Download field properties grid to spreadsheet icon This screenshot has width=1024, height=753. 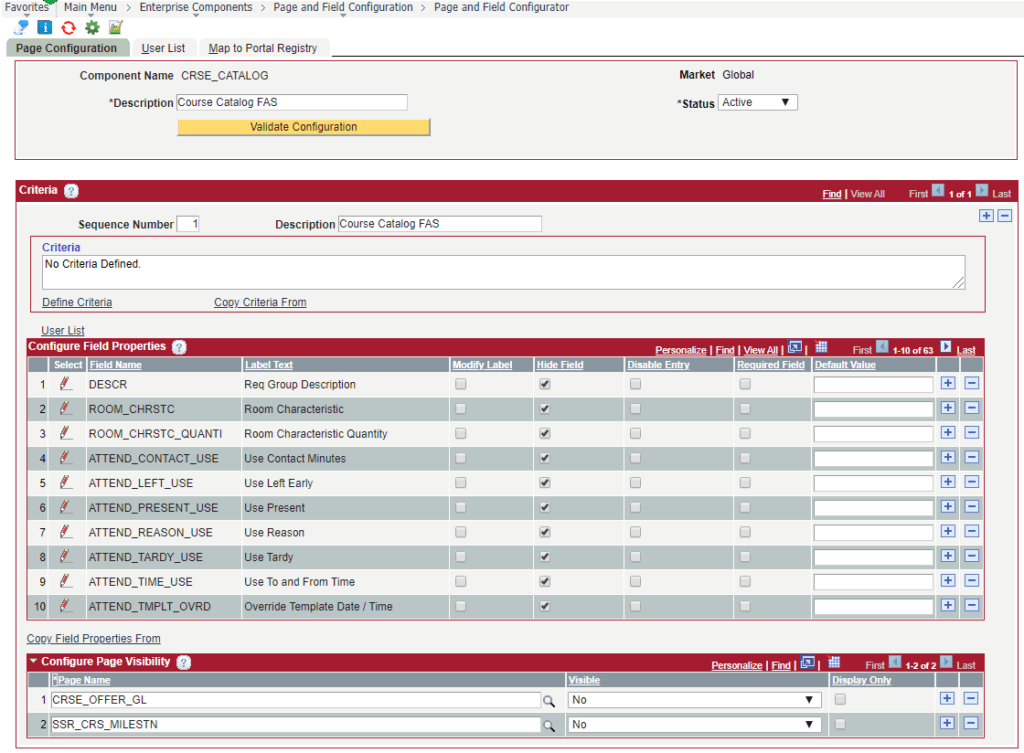pyautogui.click(x=821, y=348)
